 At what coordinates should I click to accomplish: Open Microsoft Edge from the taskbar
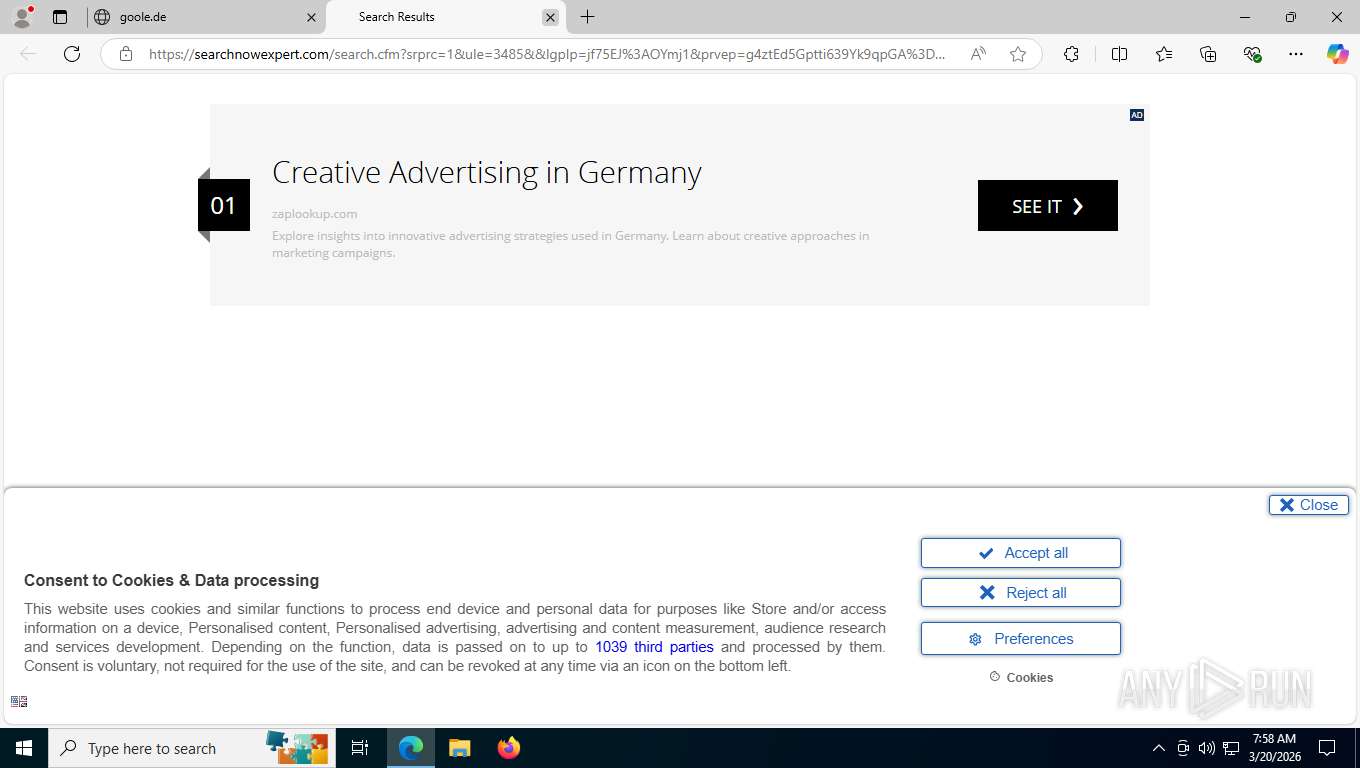[411, 748]
